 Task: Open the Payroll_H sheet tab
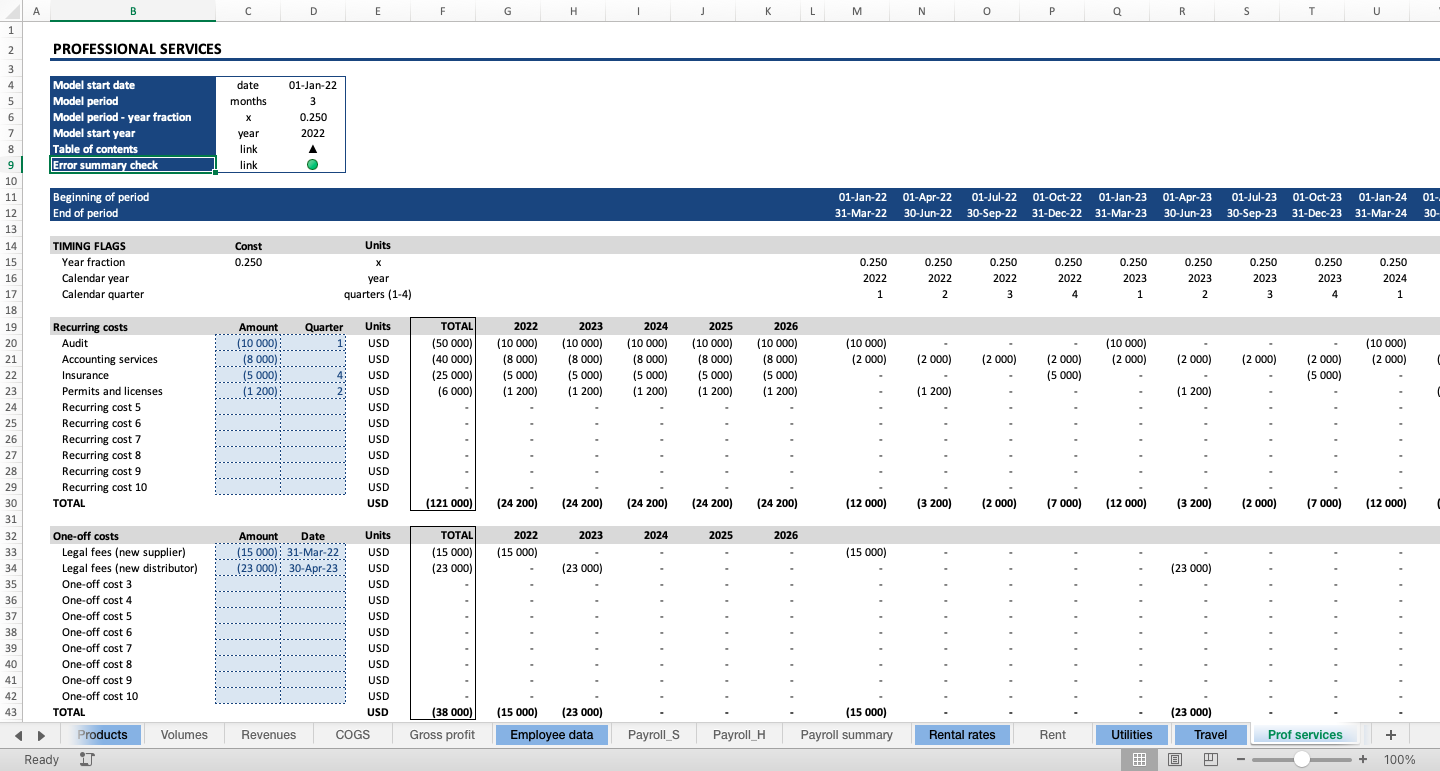tap(739, 735)
